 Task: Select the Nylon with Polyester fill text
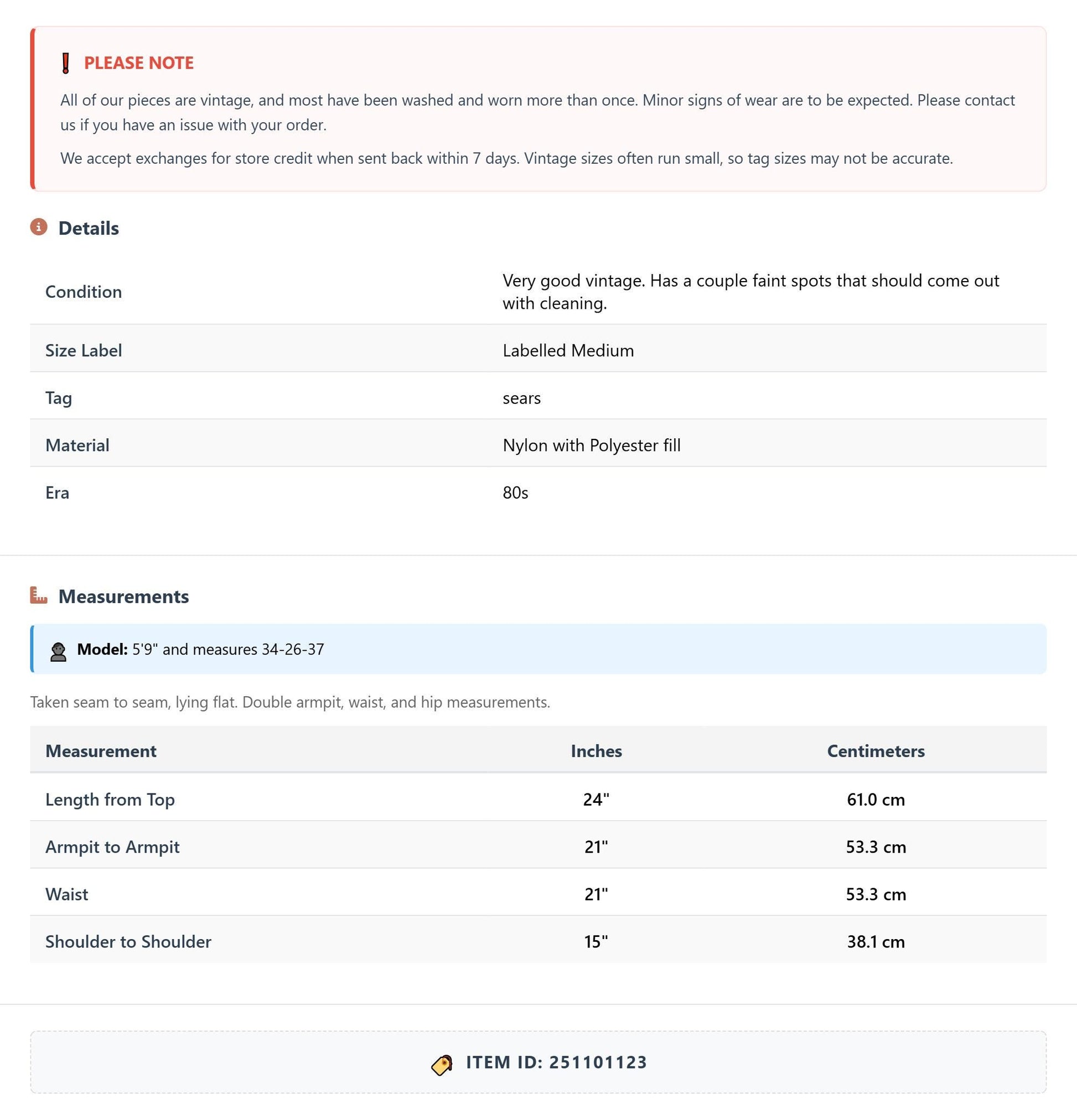(x=592, y=445)
